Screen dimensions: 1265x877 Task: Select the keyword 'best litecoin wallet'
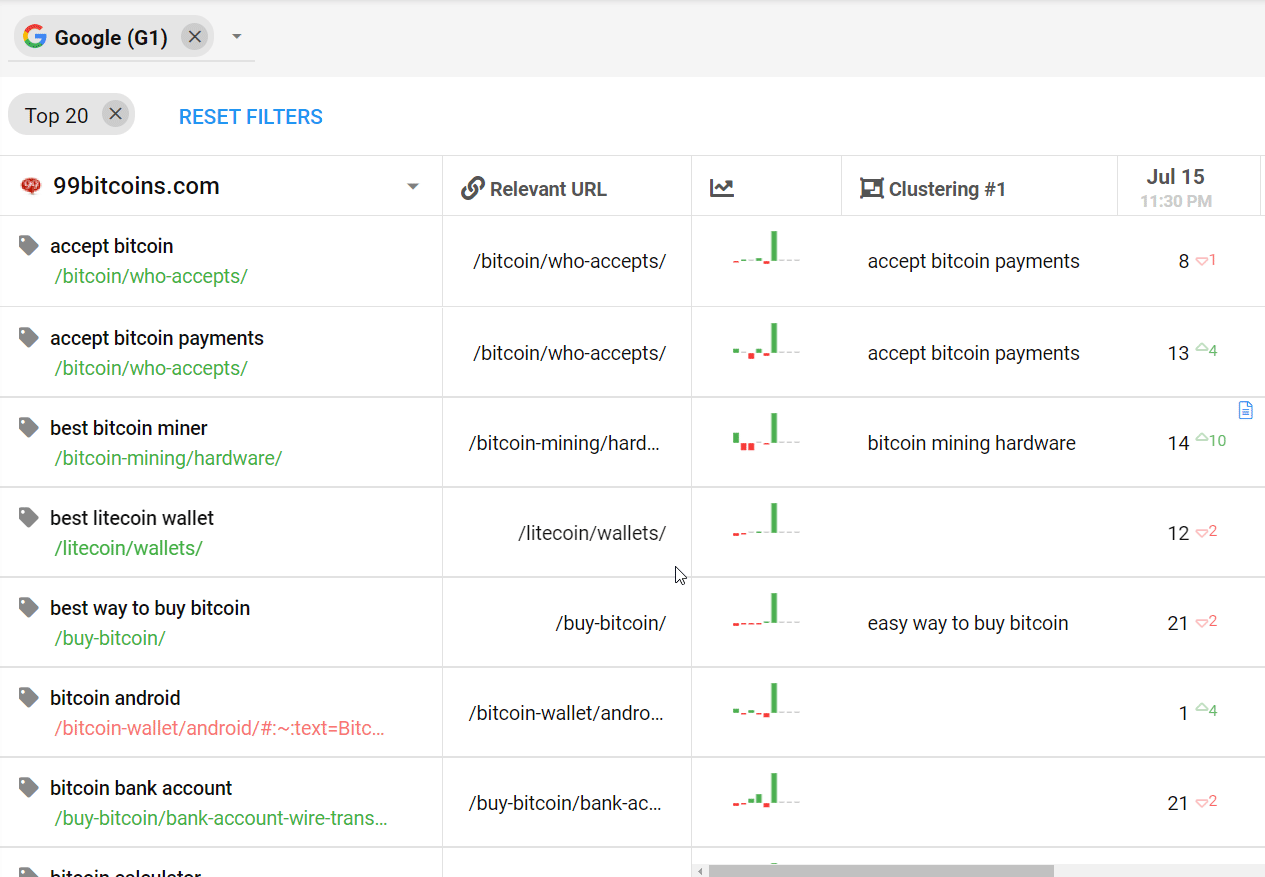pyautogui.click(x=132, y=518)
